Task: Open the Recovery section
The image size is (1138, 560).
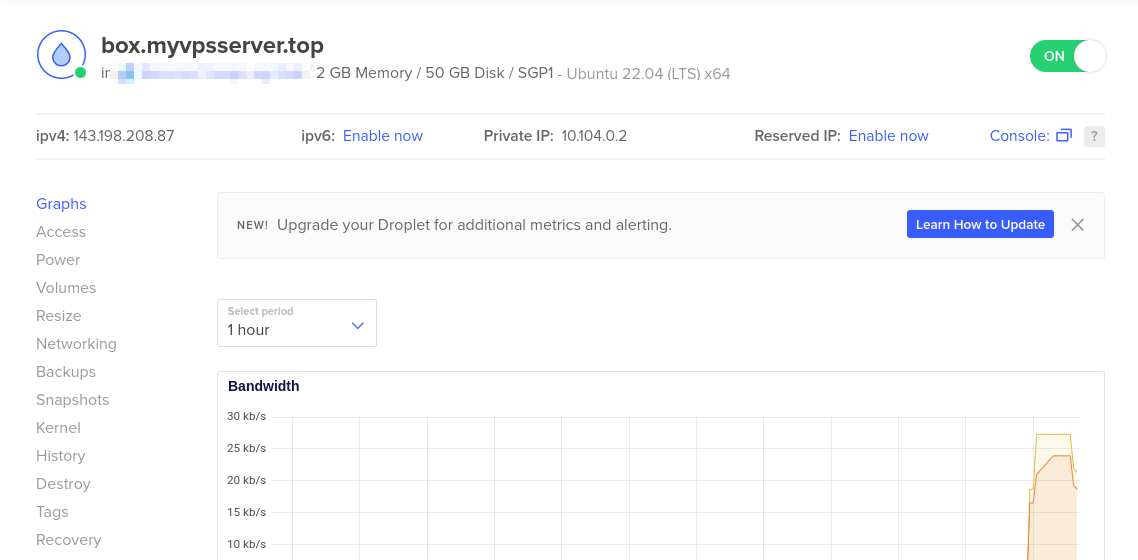Action: click(x=68, y=540)
